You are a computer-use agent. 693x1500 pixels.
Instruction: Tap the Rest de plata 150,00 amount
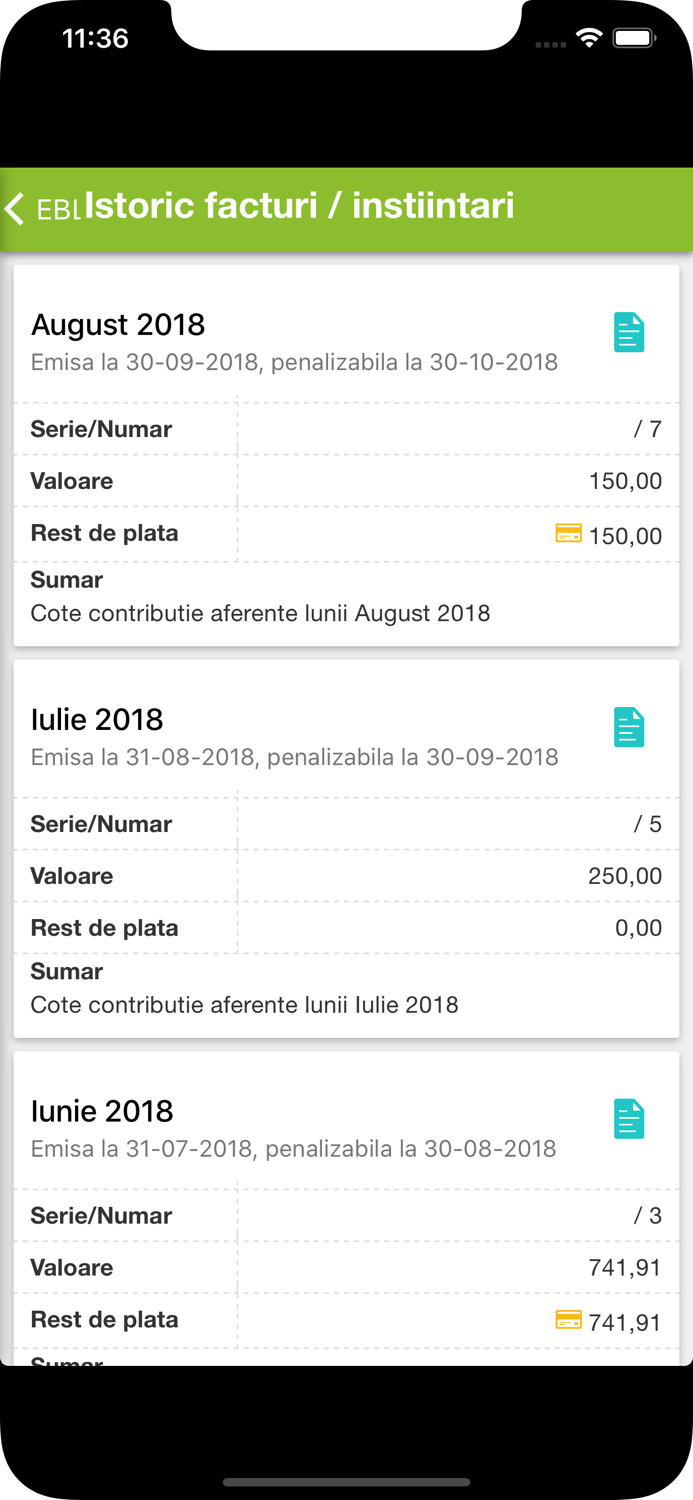(x=625, y=536)
